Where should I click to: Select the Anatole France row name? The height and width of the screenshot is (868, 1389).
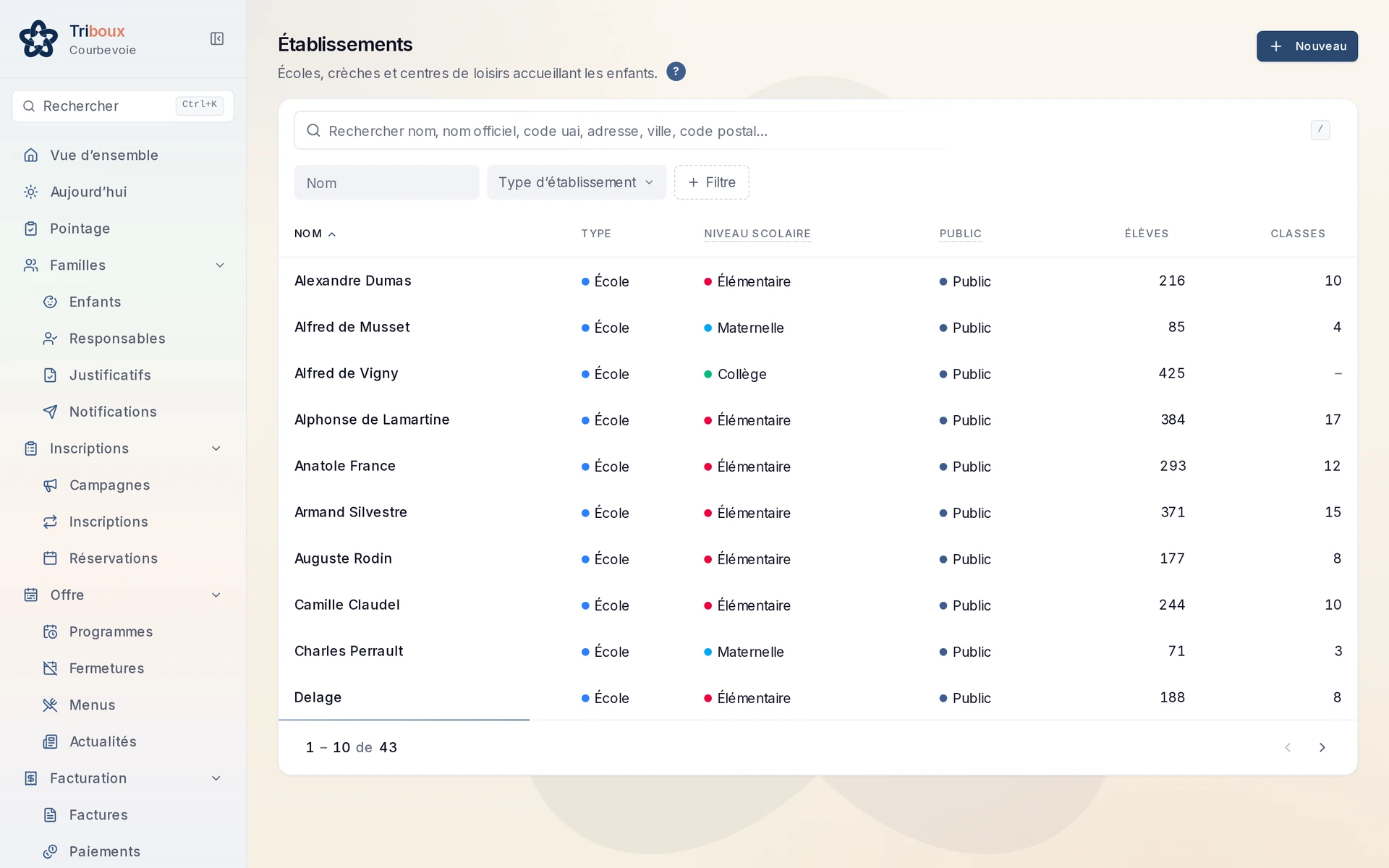pyautogui.click(x=345, y=466)
